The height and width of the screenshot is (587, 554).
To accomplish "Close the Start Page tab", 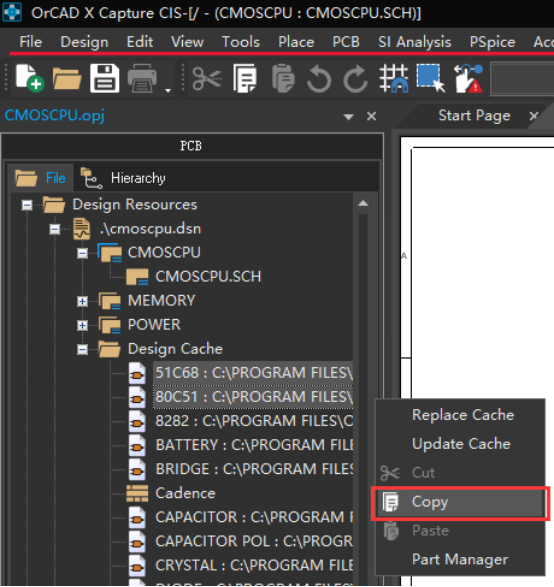I will [x=534, y=116].
